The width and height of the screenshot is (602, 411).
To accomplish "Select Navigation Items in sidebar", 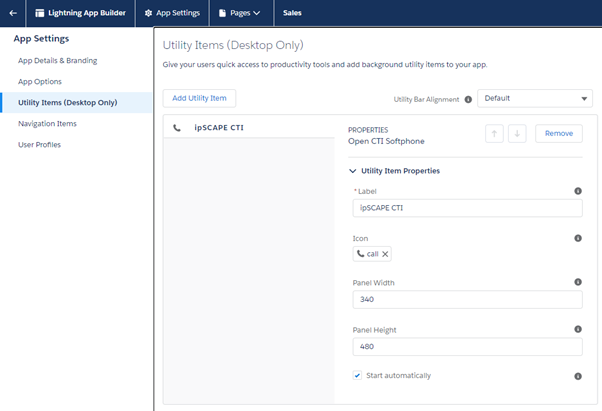I will pos(47,123).
